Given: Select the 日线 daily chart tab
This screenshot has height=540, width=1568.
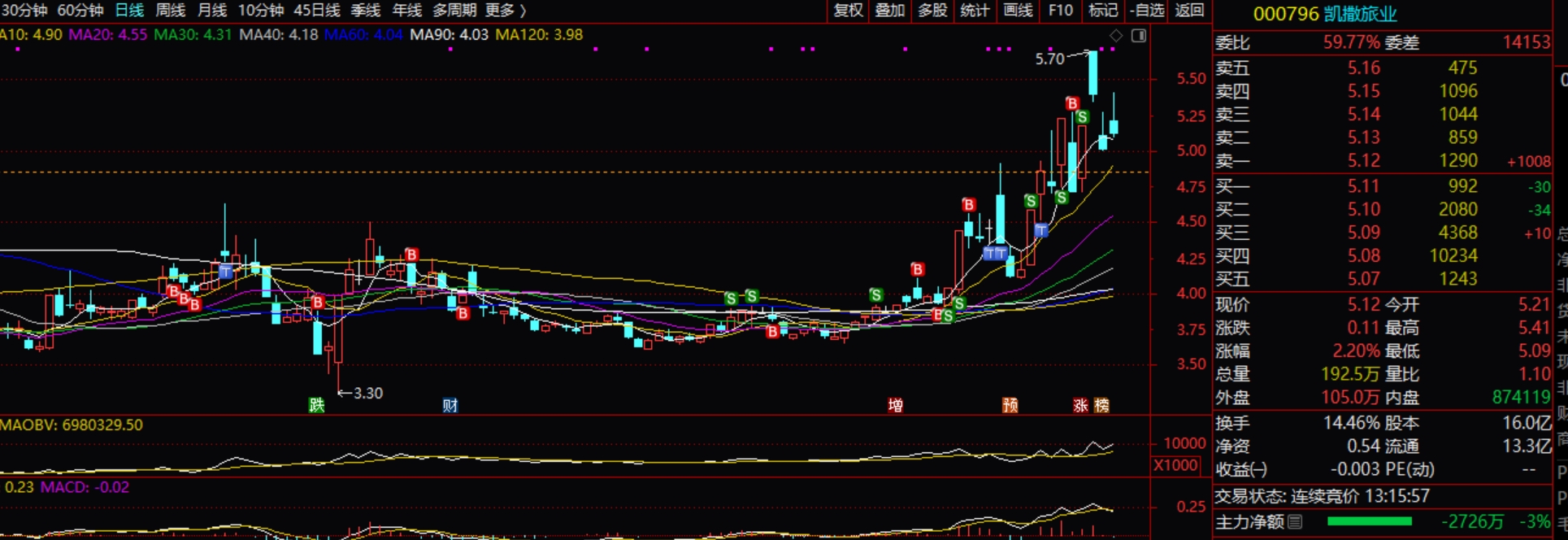Looking at the screenshot, I should tap(129, 11).
